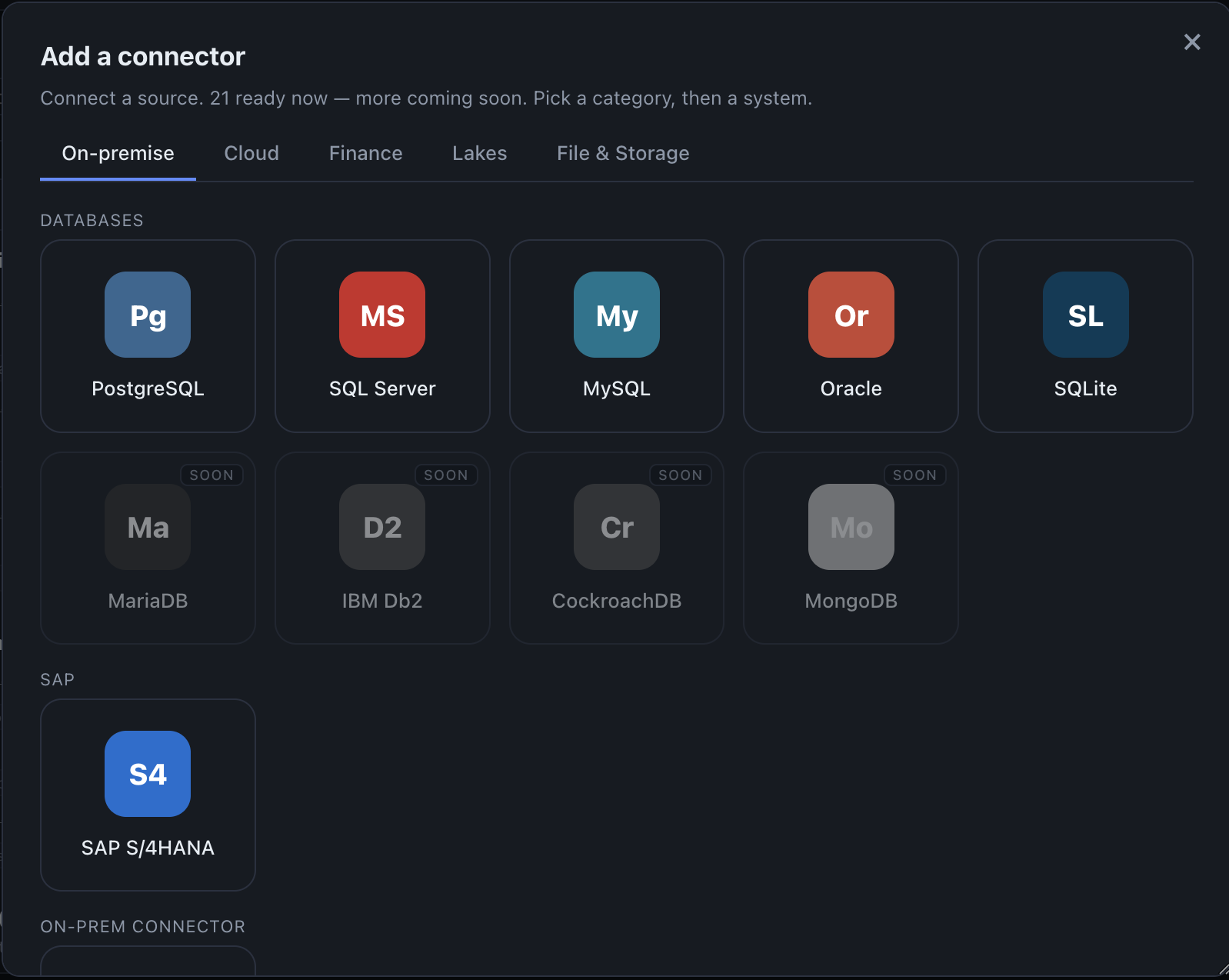The image size is (1229, 980).
Task: Select the SAP S/4HANA S4 icon
Action: coord(148,774)
